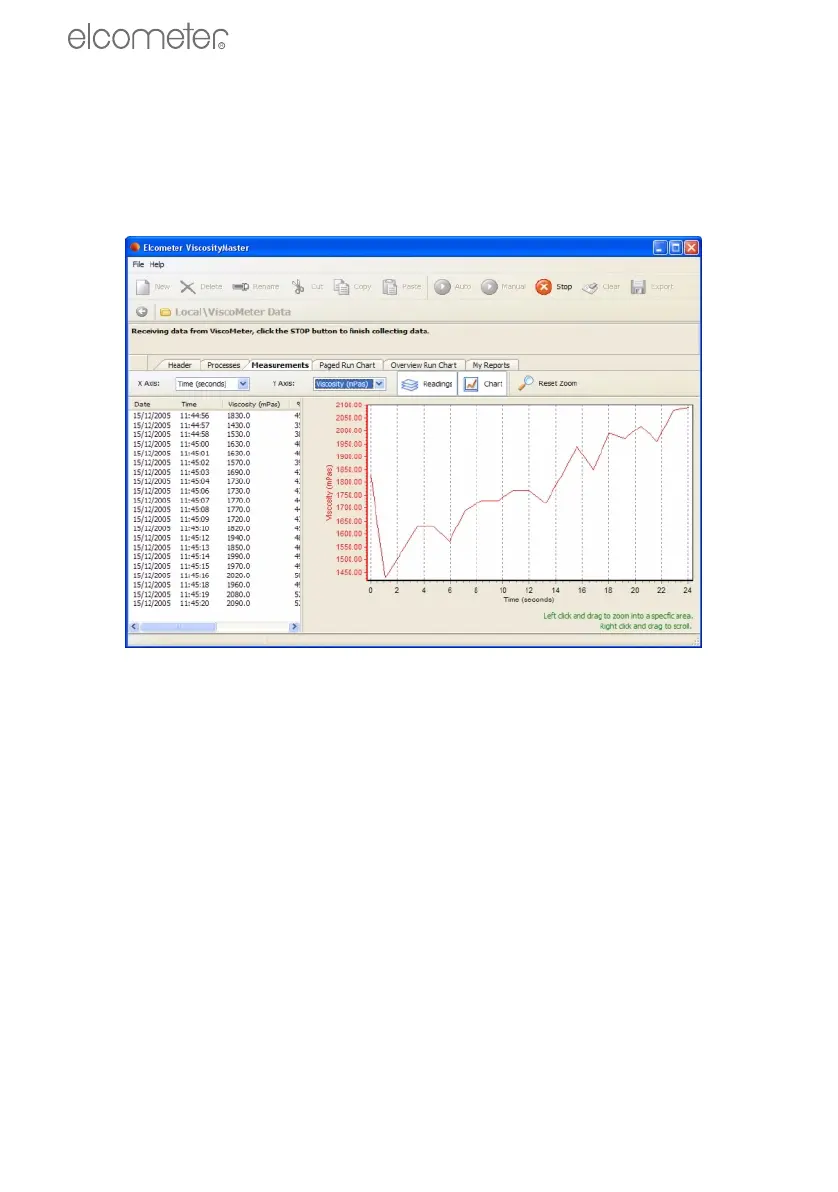
Task: Click the viscosity value 1690.0
Action: point(238,472)
